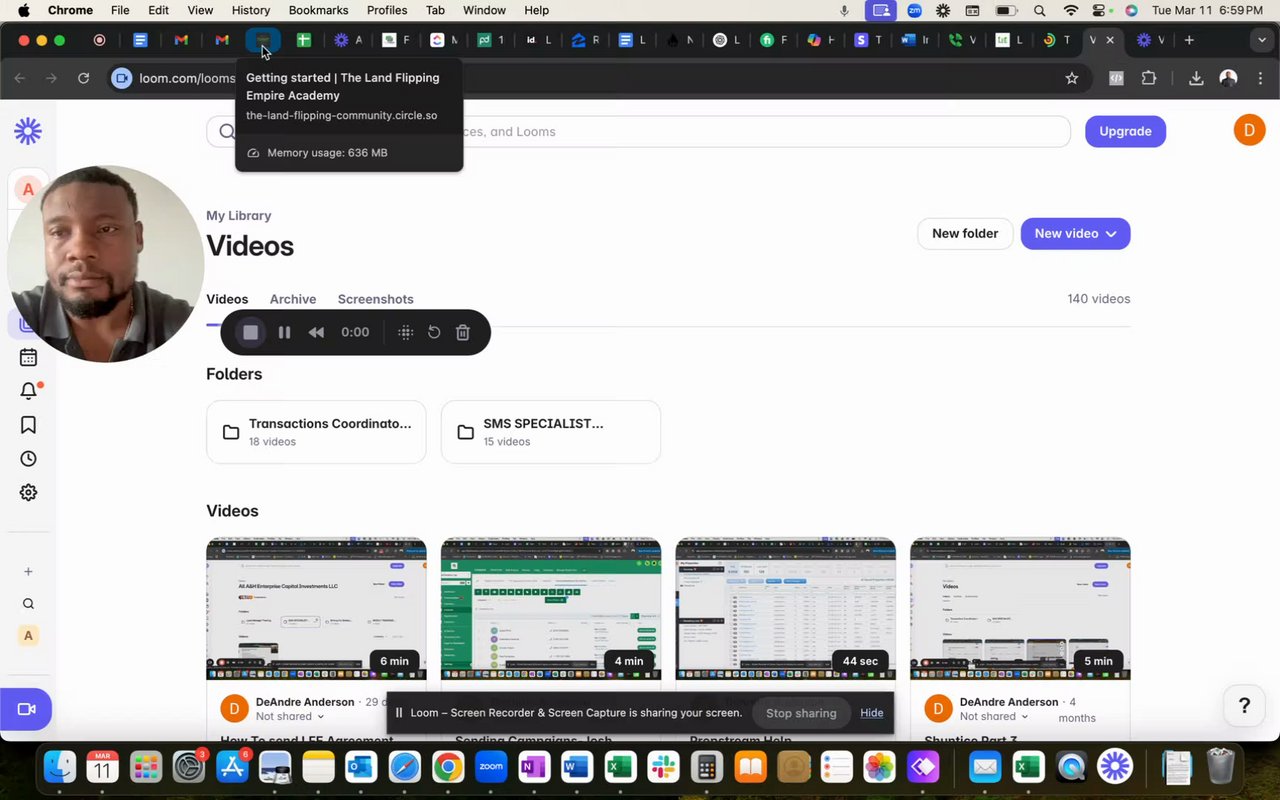This screenshot has width=1280, height=800.
Task: Open the File menu in the menu bar
Action: click(120, 10)
